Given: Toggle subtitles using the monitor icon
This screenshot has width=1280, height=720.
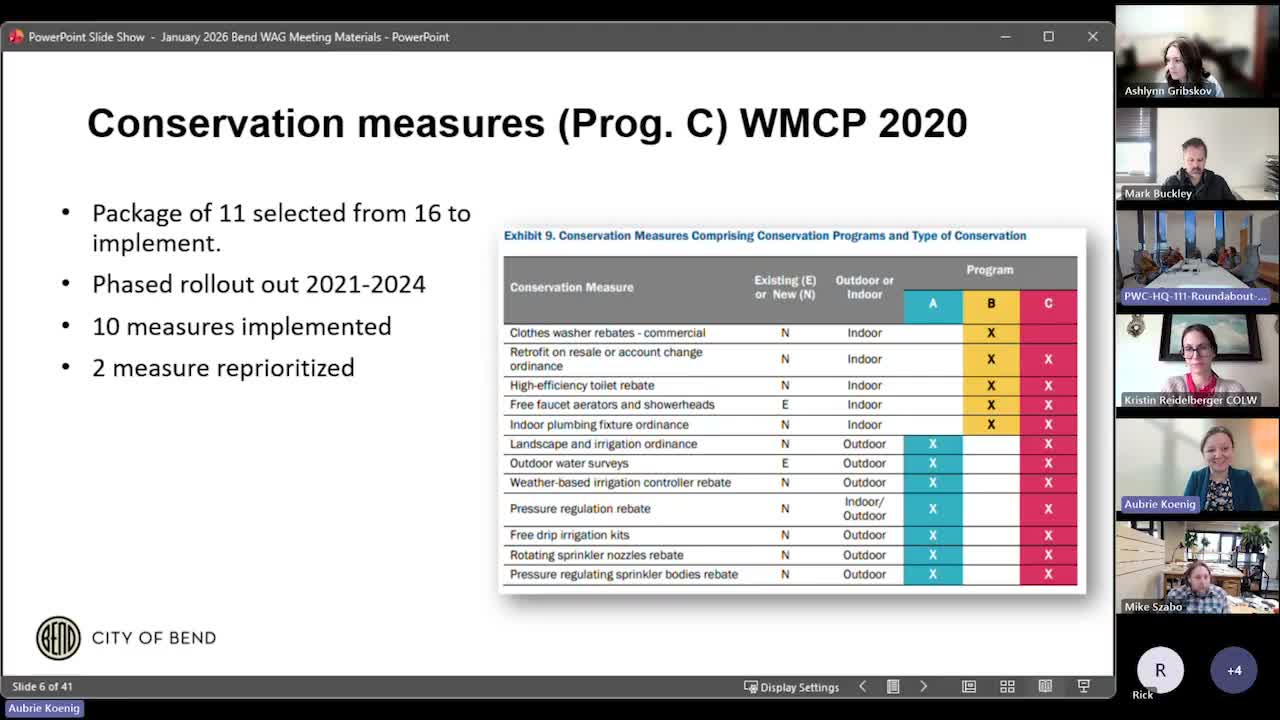Looking at the screenshot, I should click(1083, 686).
